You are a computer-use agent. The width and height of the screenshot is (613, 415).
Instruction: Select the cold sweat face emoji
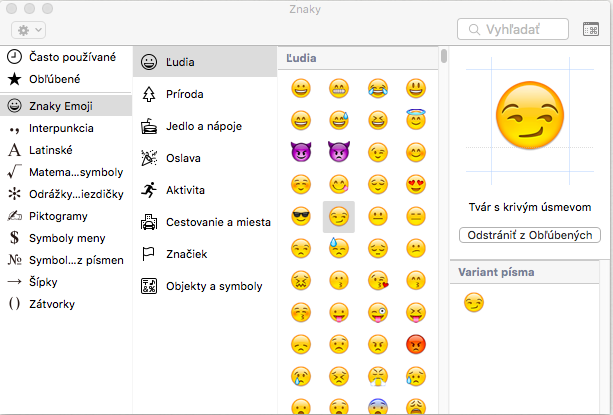(x=339, y=248)
